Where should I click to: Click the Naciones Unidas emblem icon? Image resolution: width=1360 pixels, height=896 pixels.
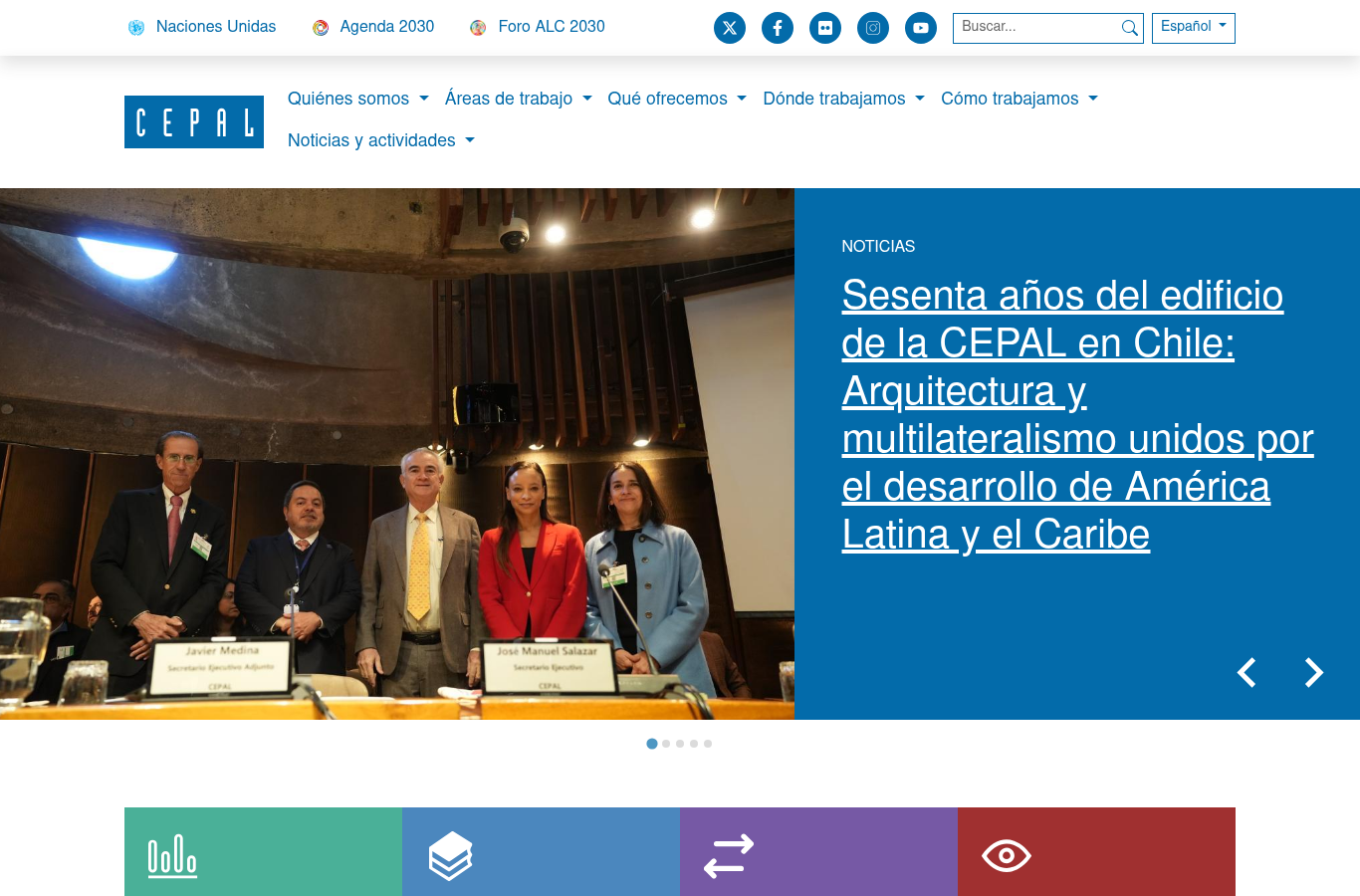(136, 28)
